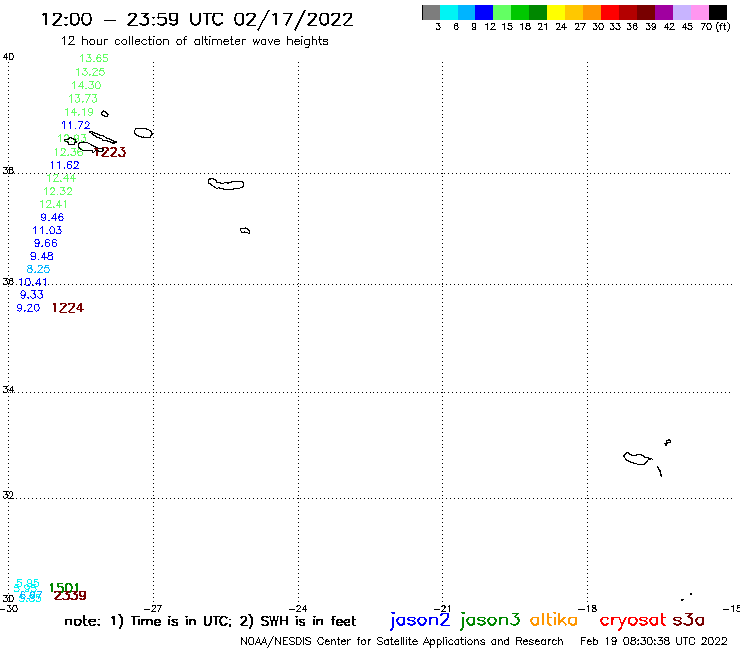Click the light blue value 8.25
This screenshot has height=650, width=740.
coord(38,269)
